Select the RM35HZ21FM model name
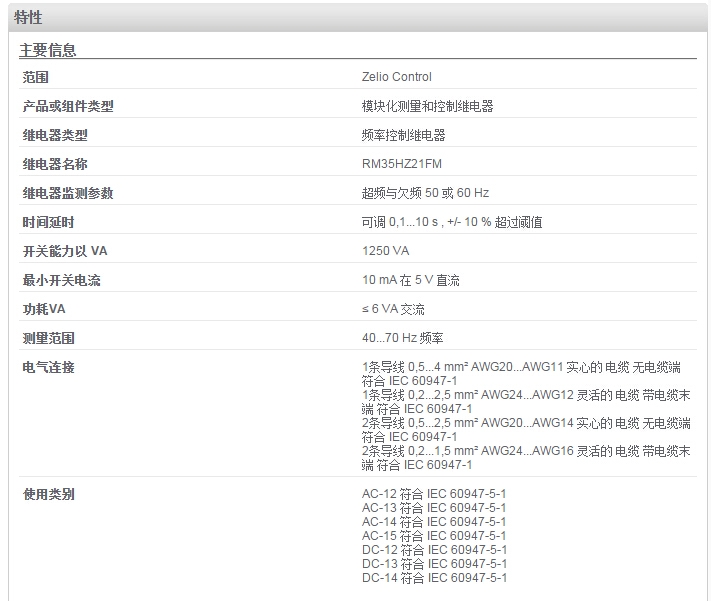711x601 pixels. click(x=402, y=164)
